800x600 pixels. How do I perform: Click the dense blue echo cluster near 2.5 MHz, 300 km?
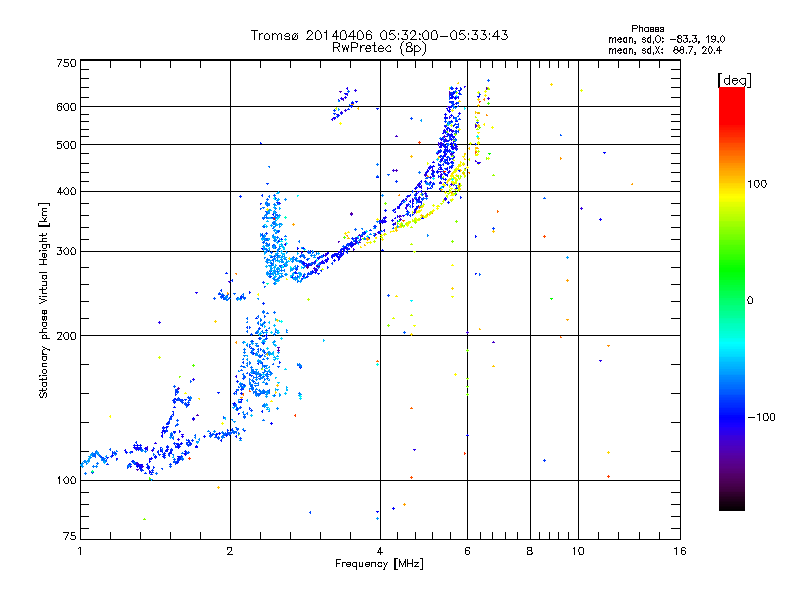coord(274,240)
